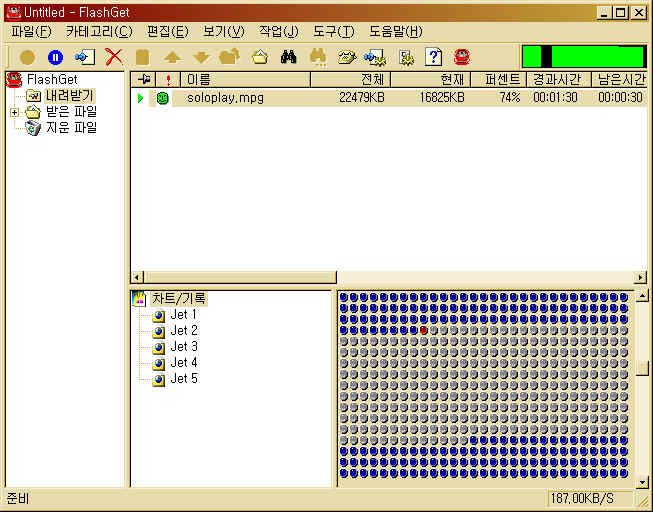Sort by the 퍼센트 column header

498,79
